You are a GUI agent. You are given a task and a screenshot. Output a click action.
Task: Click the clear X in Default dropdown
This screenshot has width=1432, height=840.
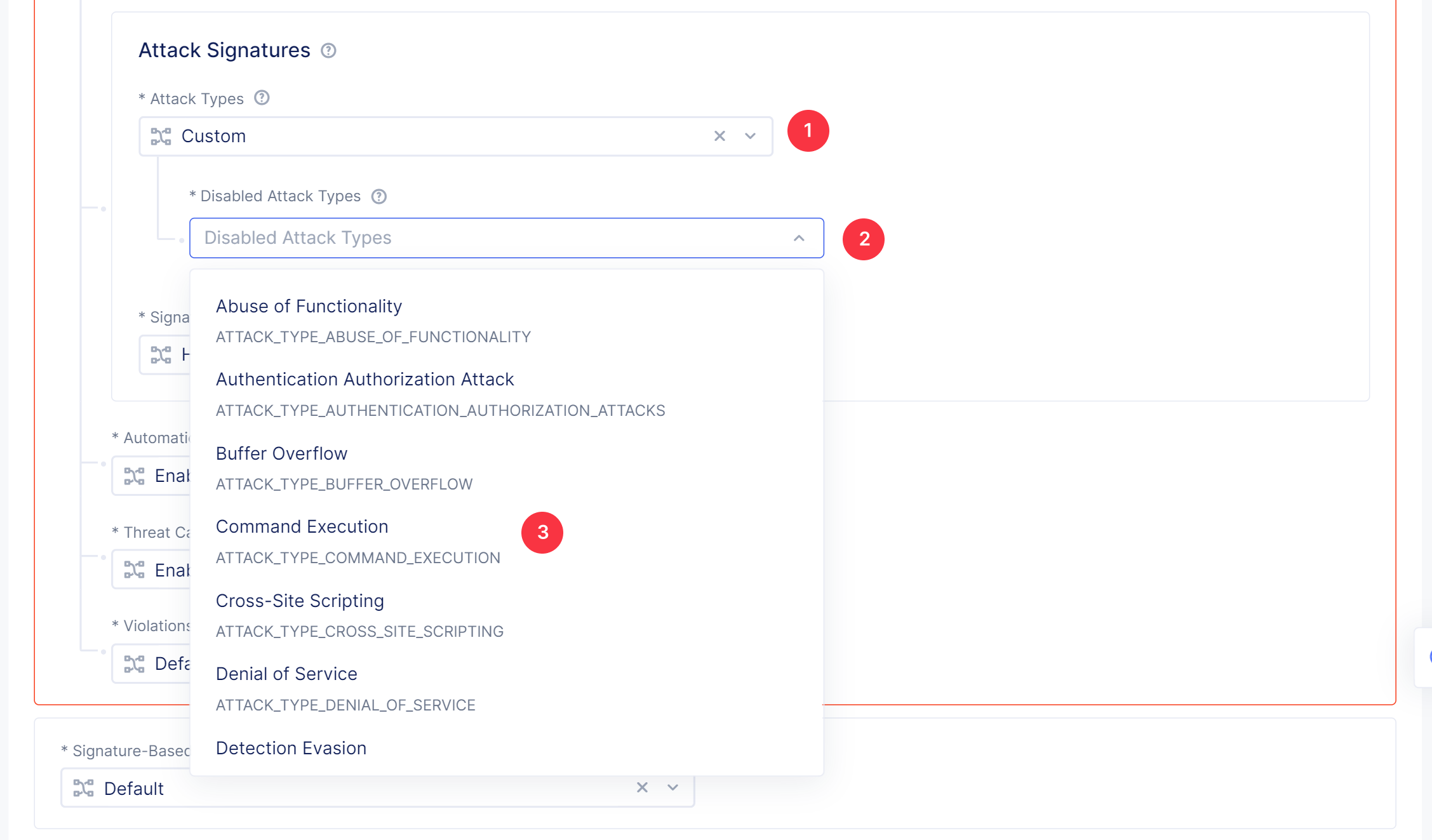tap(642, 787)
